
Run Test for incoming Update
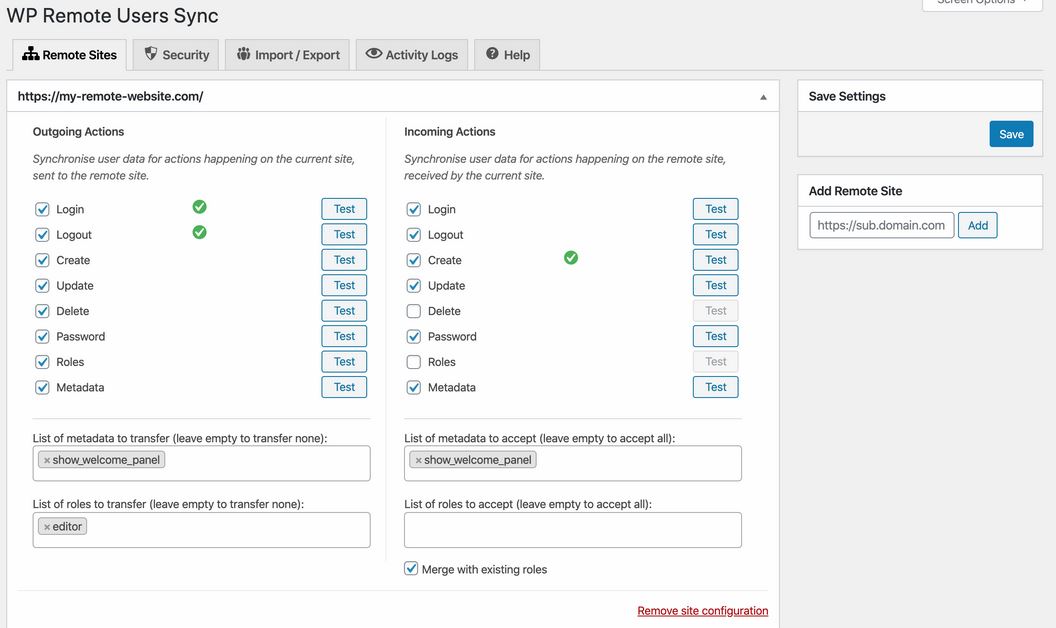pyautogui.click(x=716, y=286)
